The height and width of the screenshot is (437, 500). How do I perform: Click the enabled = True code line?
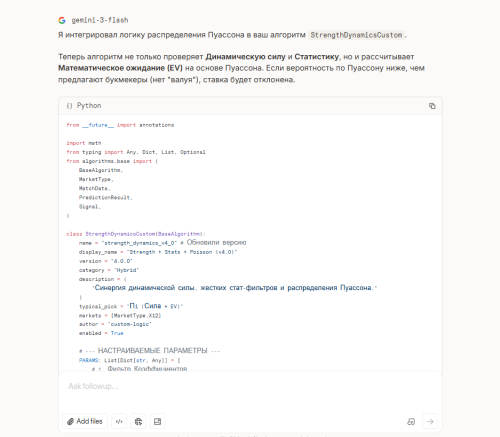click(x=101, y=333)
